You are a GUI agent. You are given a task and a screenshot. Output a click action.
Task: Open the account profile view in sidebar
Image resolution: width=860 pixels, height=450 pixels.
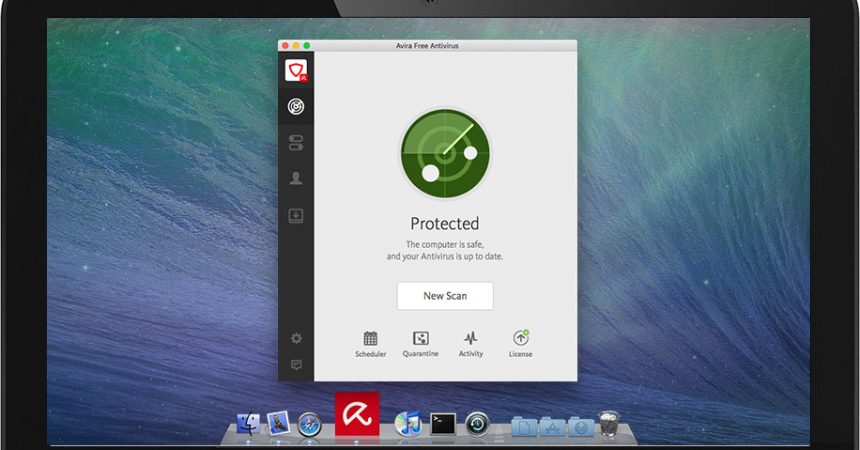click(296, 178)
